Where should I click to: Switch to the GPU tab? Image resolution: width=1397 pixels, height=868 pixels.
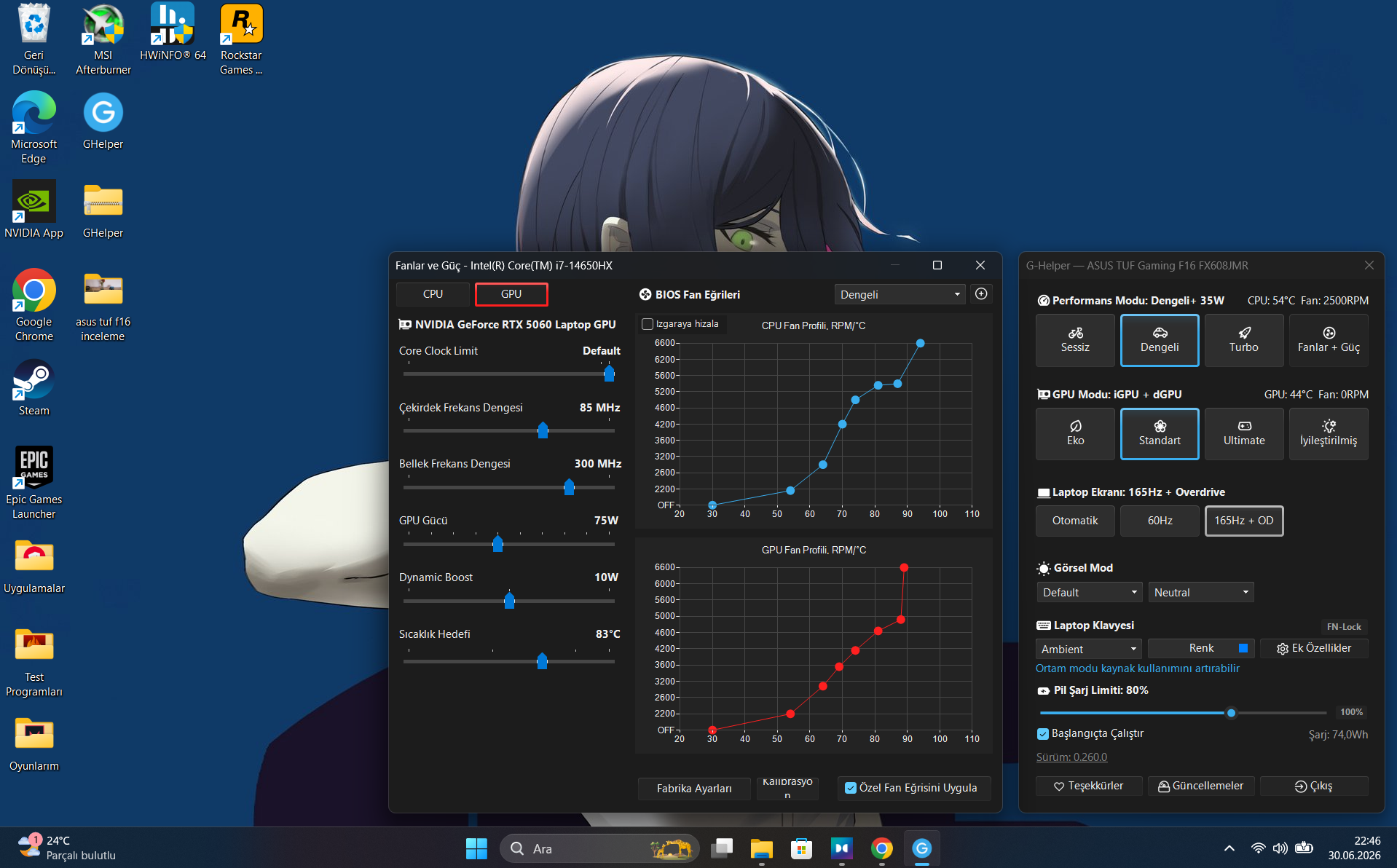pyautogui.click(x=511, y=294)
